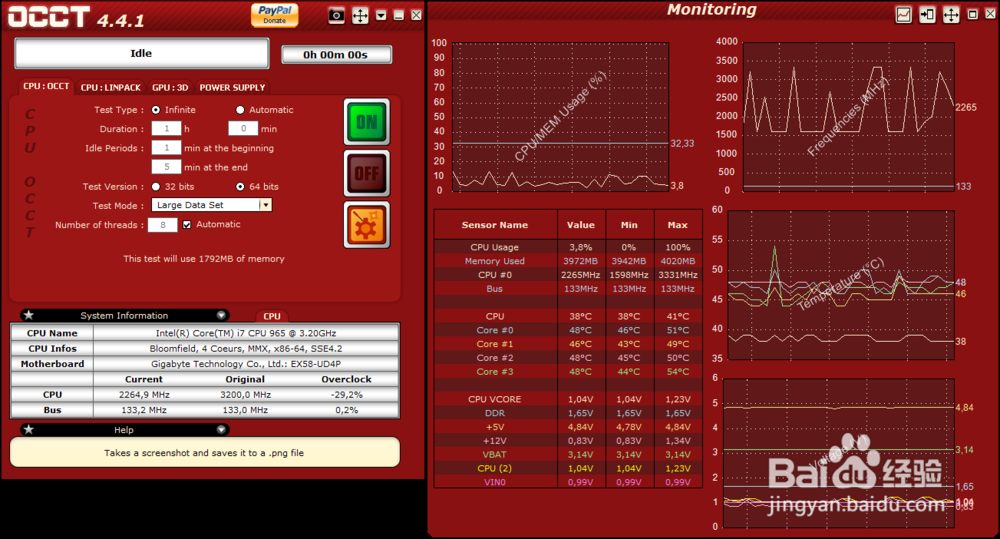Choose the 32 bits test version
This screenshot has width=1000, height=539.
click(156, 186)
